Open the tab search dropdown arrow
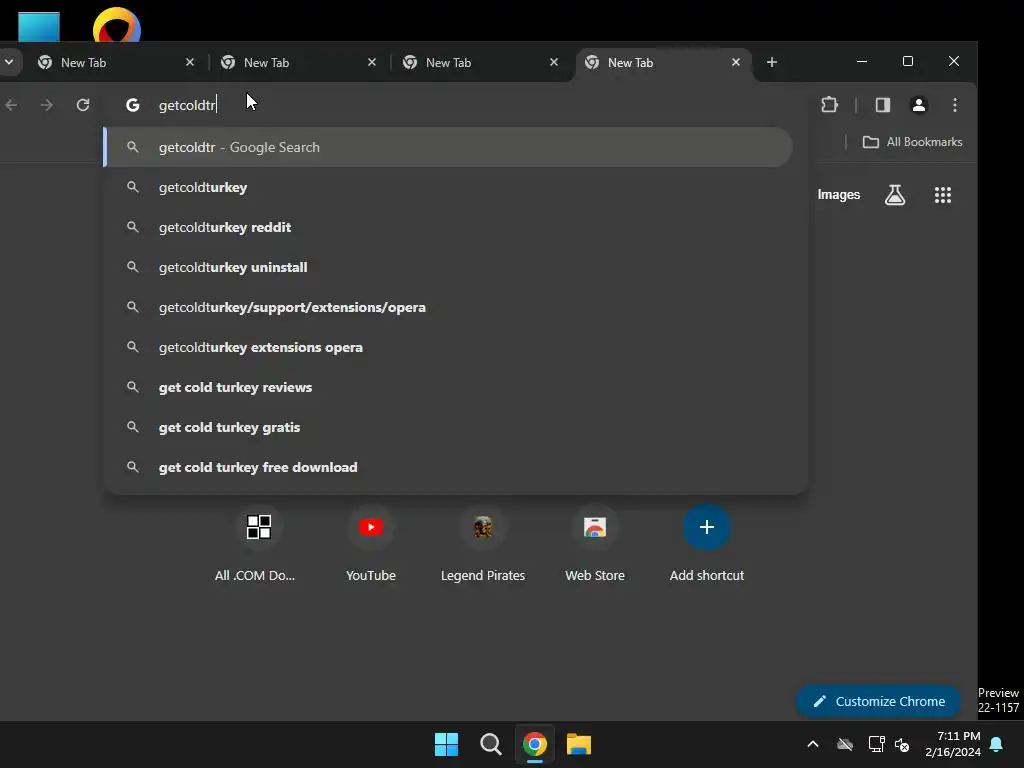 pos(9,62)
